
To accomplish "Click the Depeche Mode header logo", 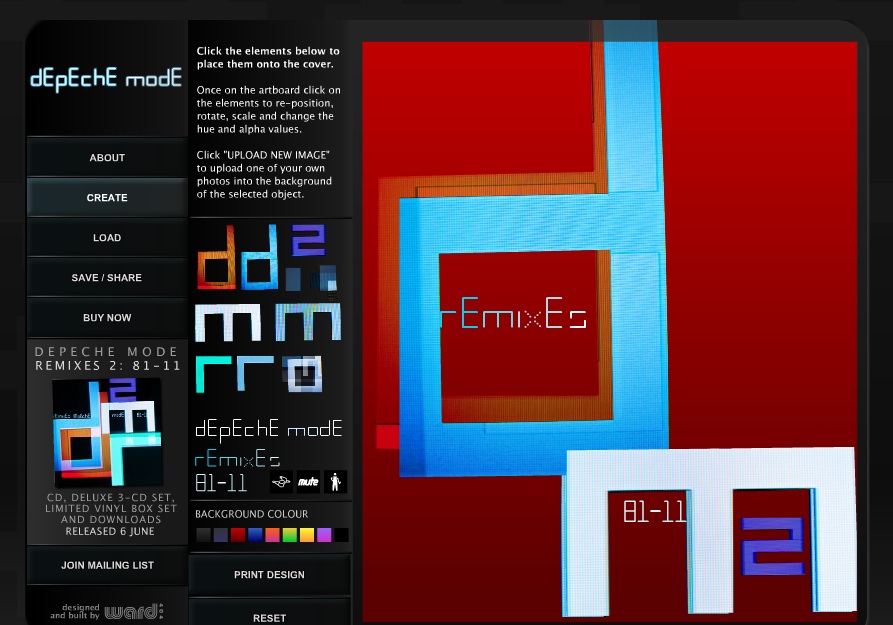I will (106, 79).
